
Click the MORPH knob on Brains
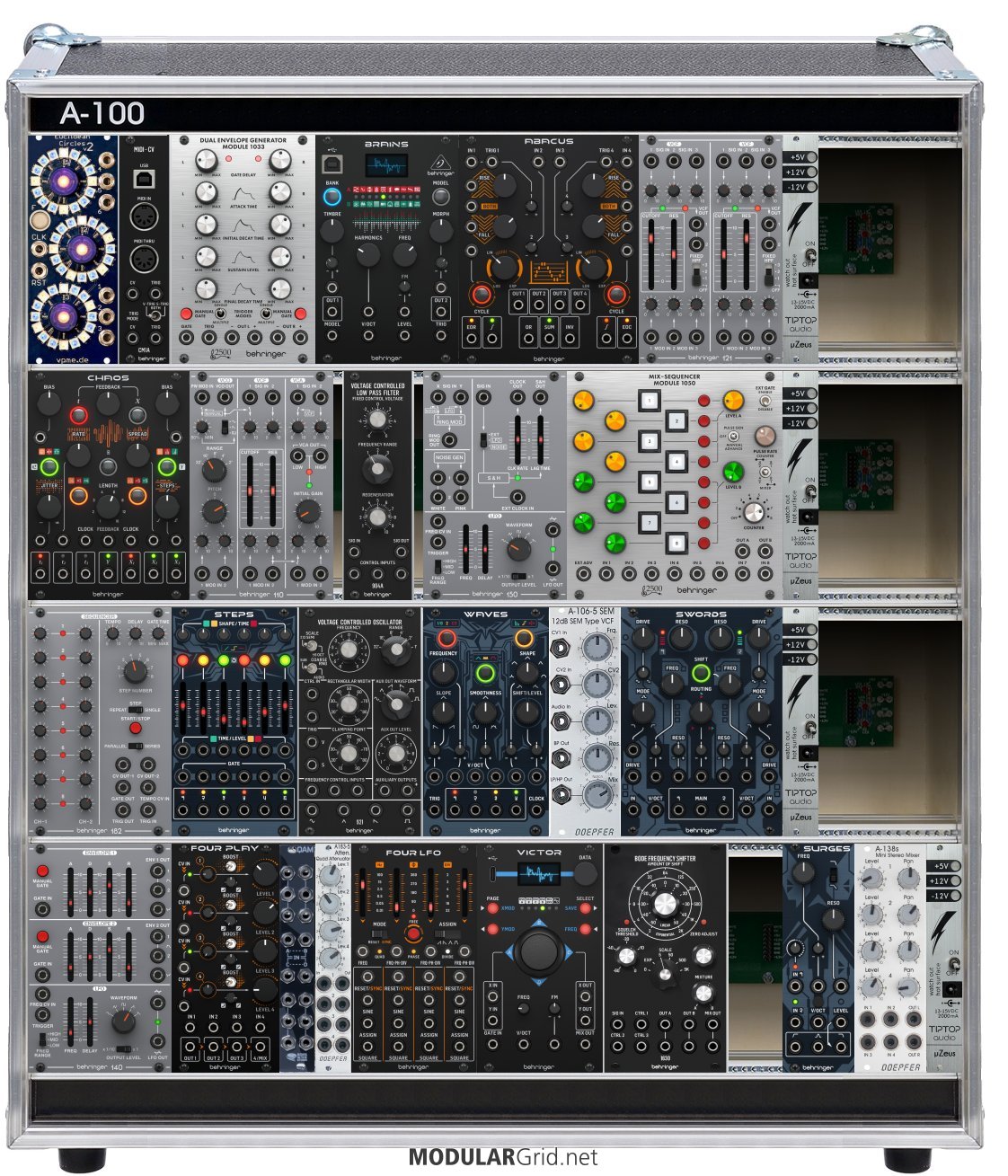(x=441, y=231)
